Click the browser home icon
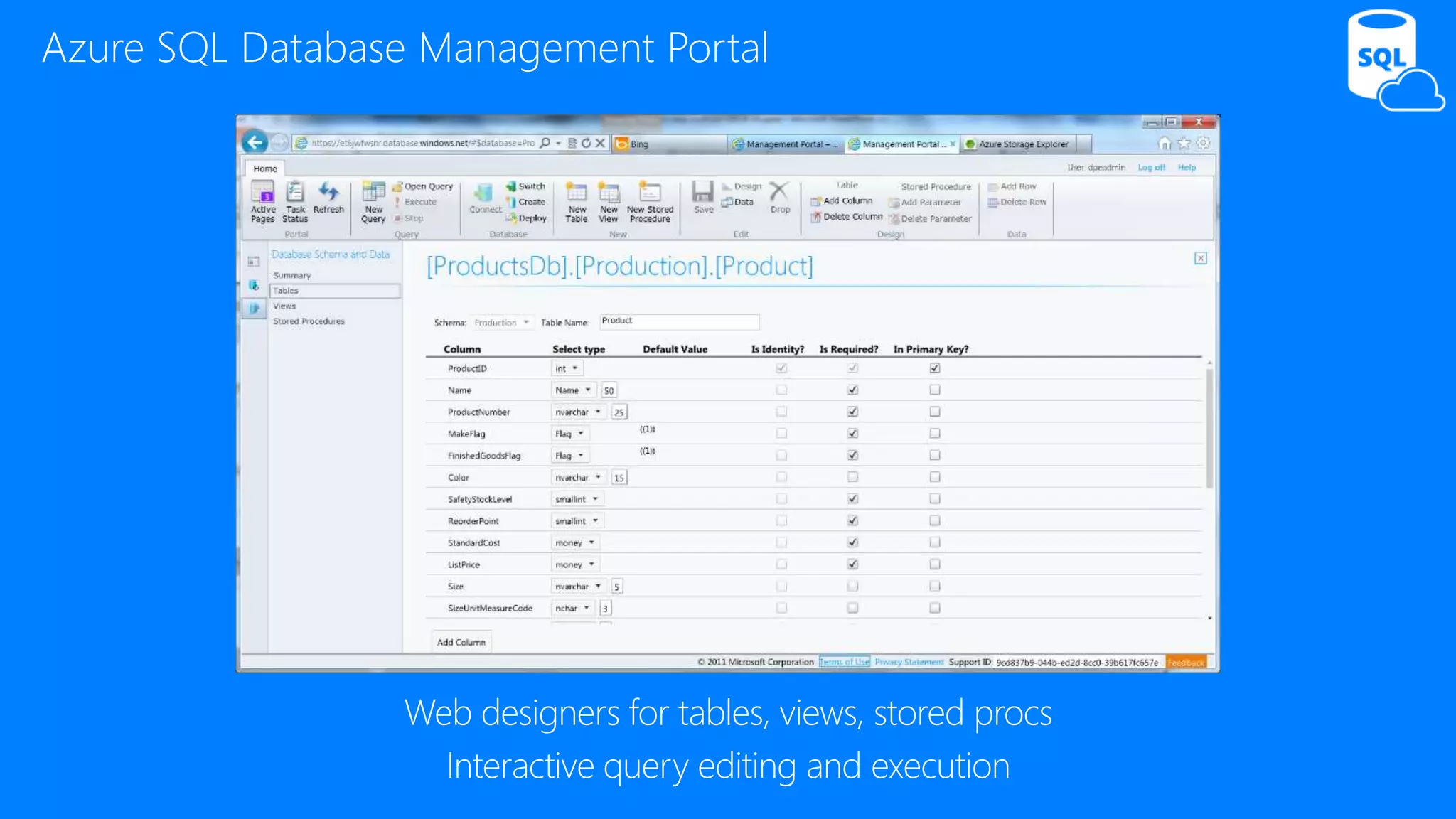The height and width of the screenshot is (819, 1456). (x=1165, y=144)
